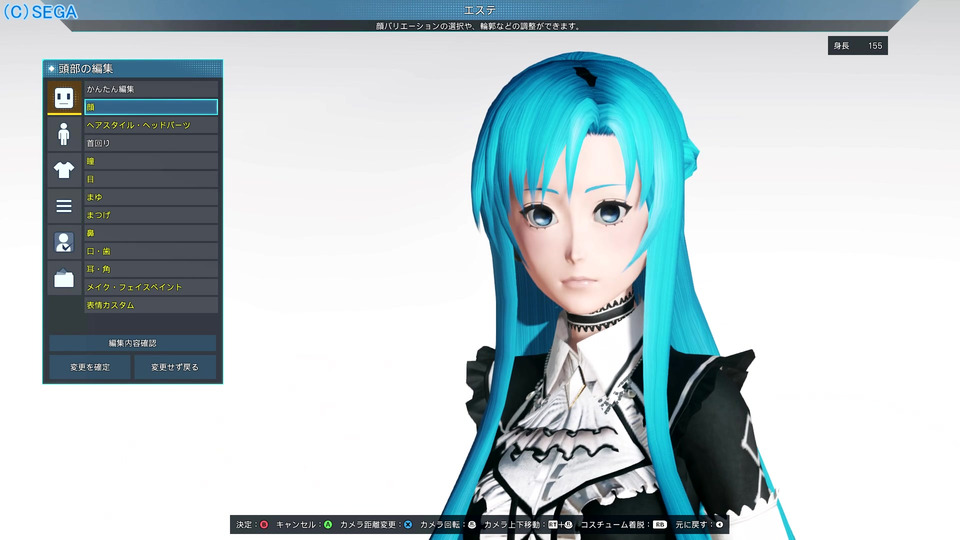Open 瞳 (pupil) menu entry

point(151,161)
